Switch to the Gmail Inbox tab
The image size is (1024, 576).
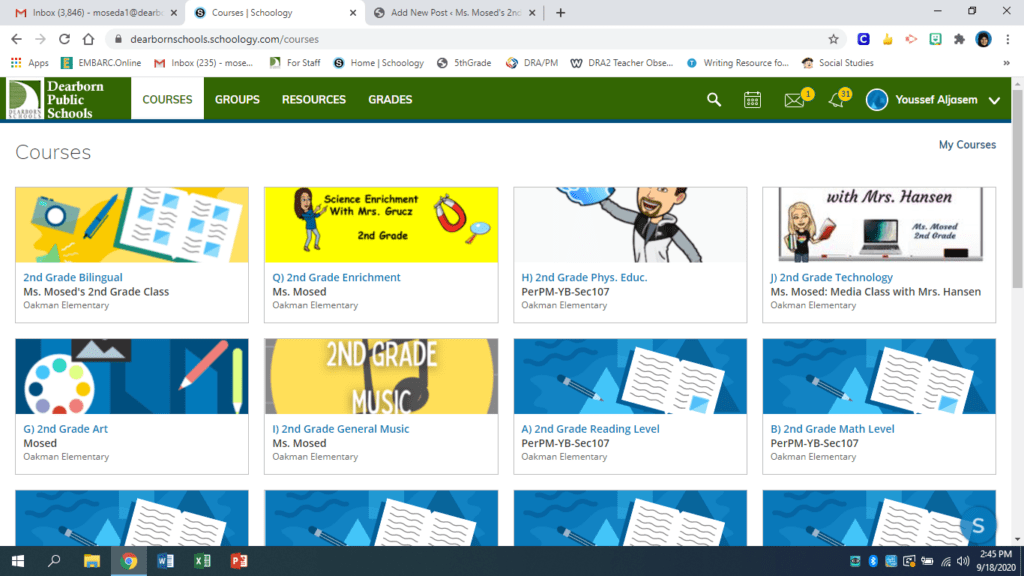click(x=96, y=12)
